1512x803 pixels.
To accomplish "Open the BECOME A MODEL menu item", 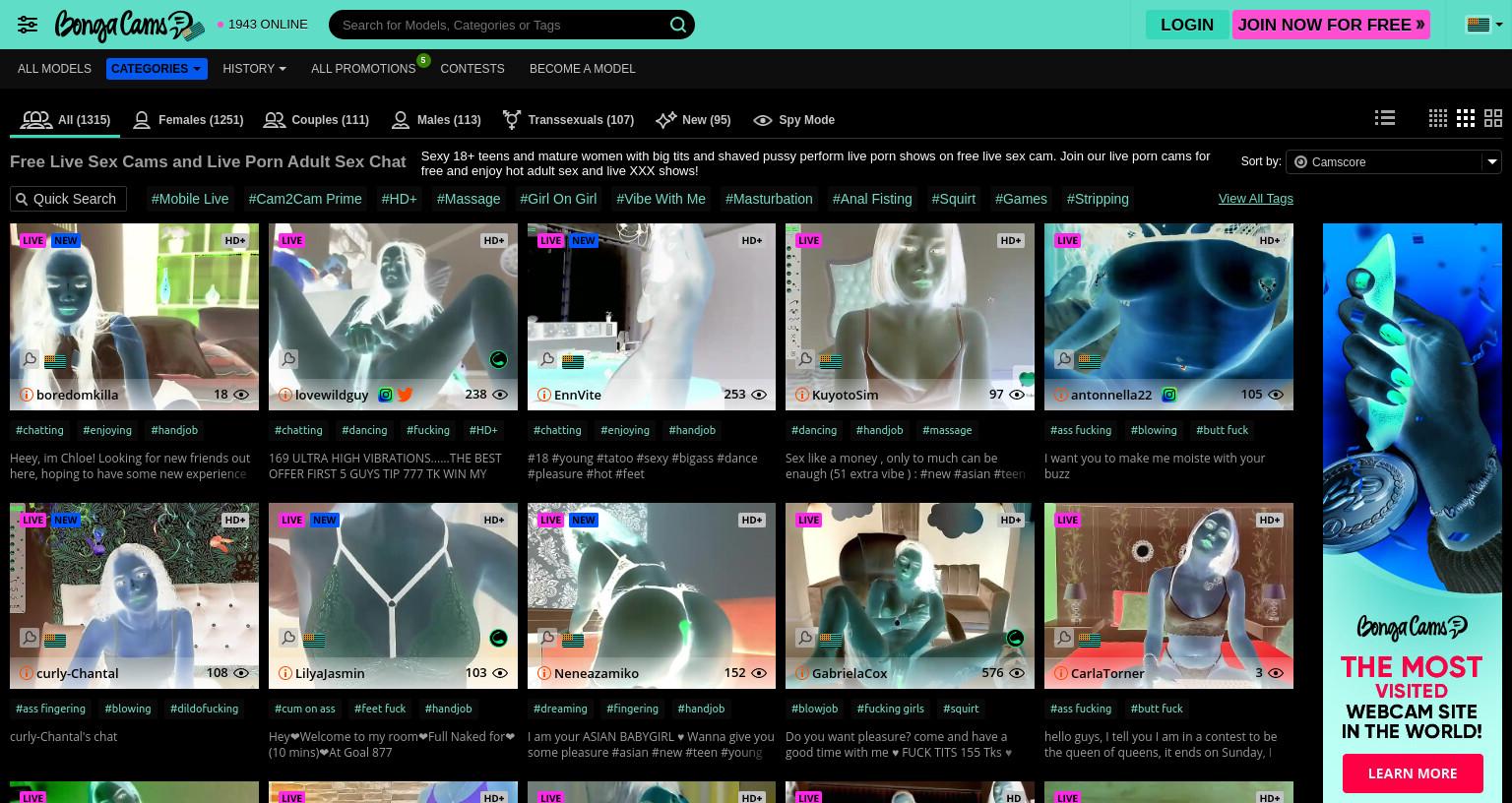I will 583,69.
